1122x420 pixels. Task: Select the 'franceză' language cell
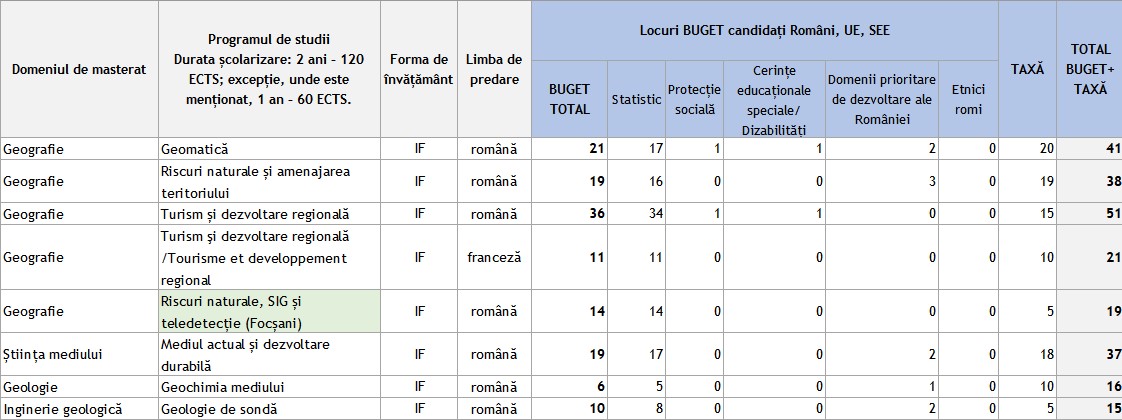pyautogui.click(x=494, y=258)
